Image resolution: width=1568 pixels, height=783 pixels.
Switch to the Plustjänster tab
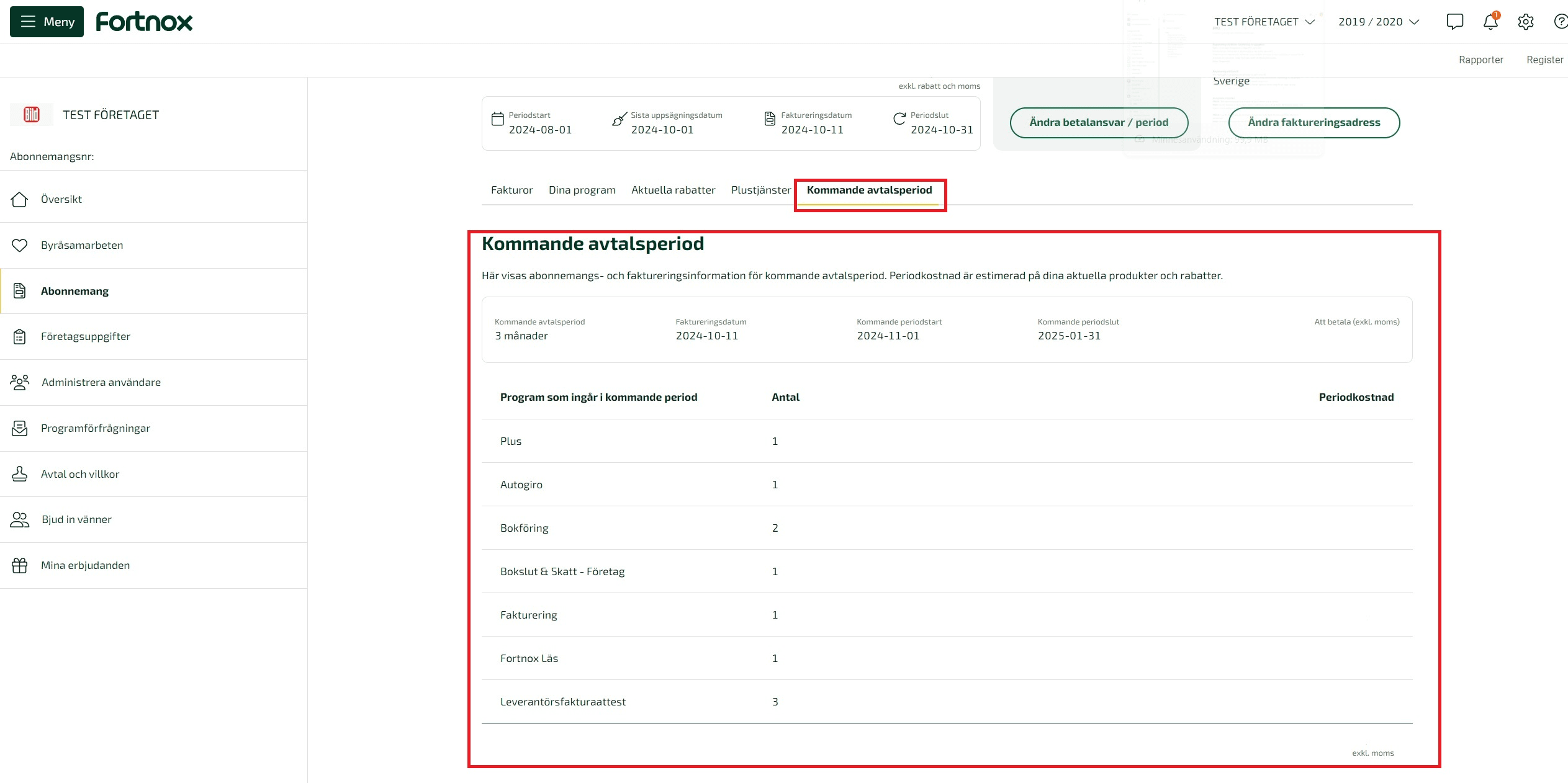[761, 190]
